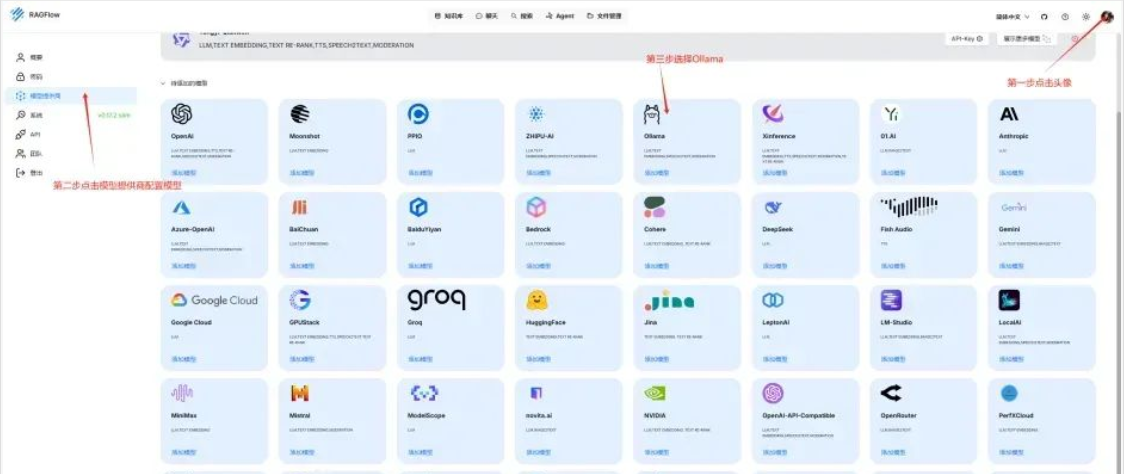This screenshot has height=474, width=1124.
Task: Click the 01.AI Yi logo
Action: pyautogui.click(x=891, y=114)
